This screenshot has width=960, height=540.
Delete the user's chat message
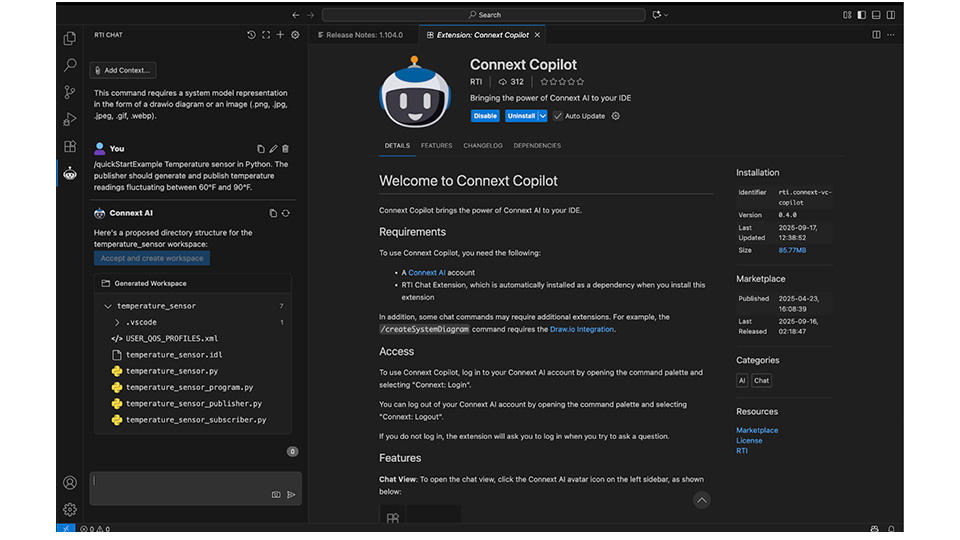point(285,149)
